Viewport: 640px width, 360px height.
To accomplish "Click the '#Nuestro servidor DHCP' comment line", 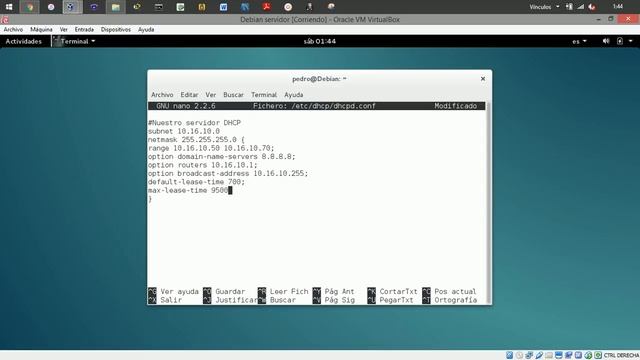I will coord(194,122).
